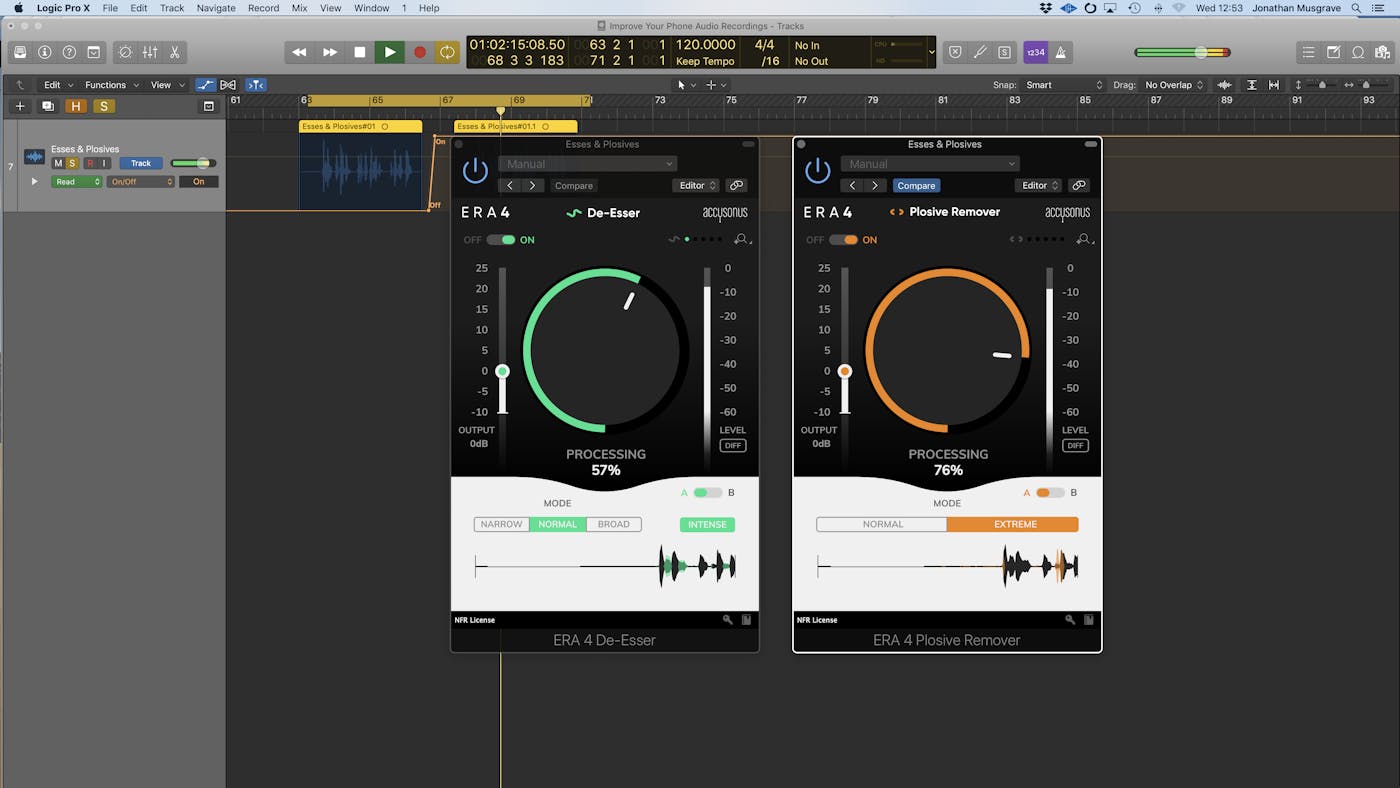The image size is (1400, 788).
Task: Select NORMAL mode in Plosive Remover
Action: click(x=882, y=524)
